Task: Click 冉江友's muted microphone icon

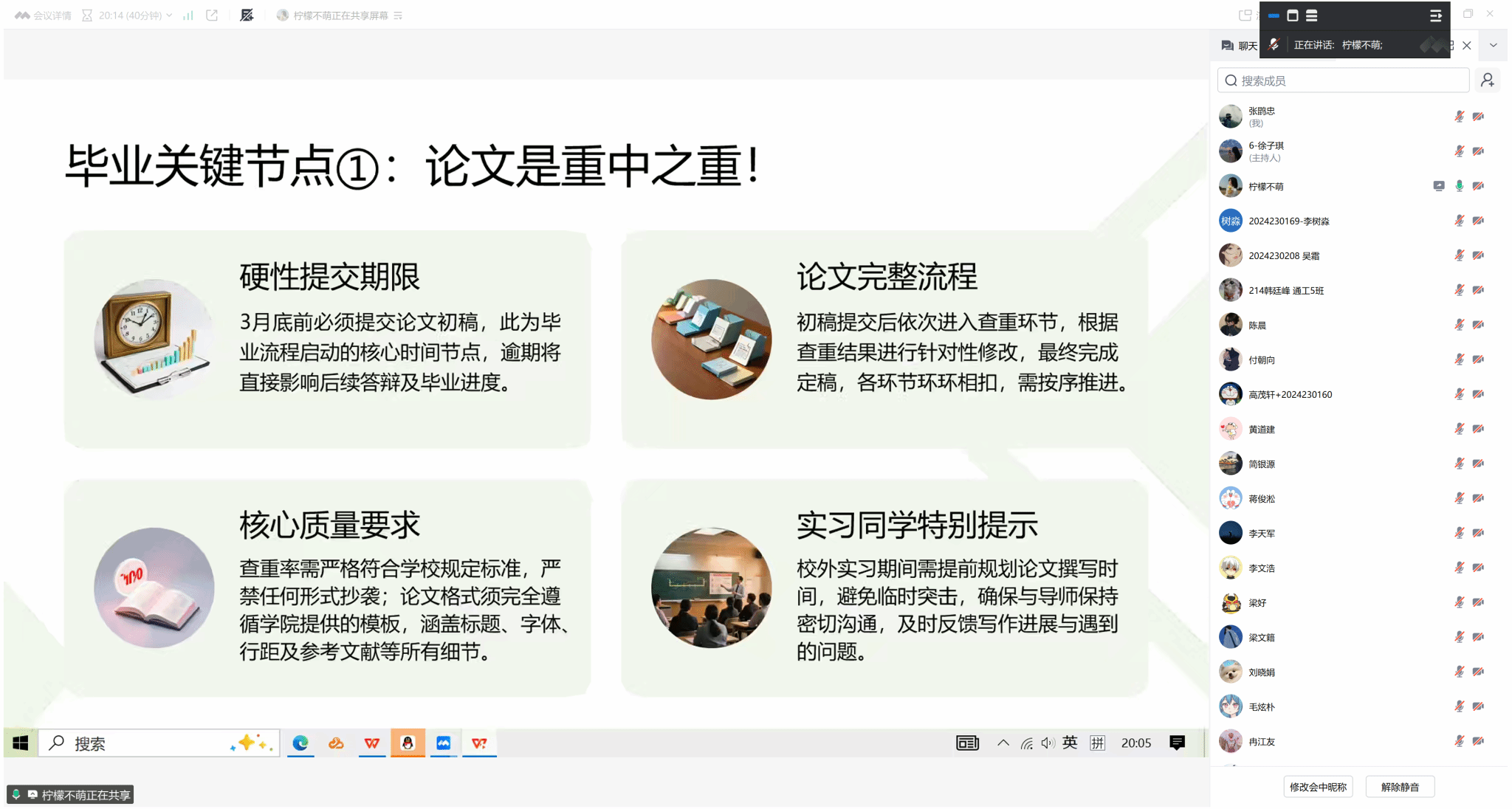Action: pos(1460,741)
